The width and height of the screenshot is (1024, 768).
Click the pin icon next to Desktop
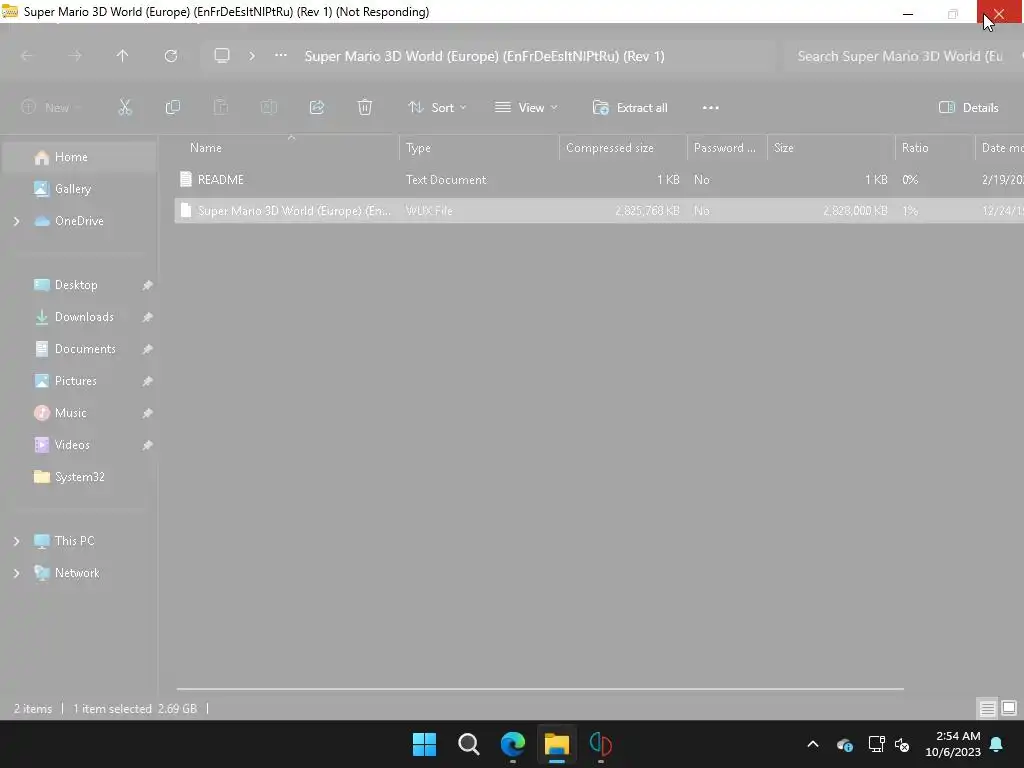pos(148,285)
